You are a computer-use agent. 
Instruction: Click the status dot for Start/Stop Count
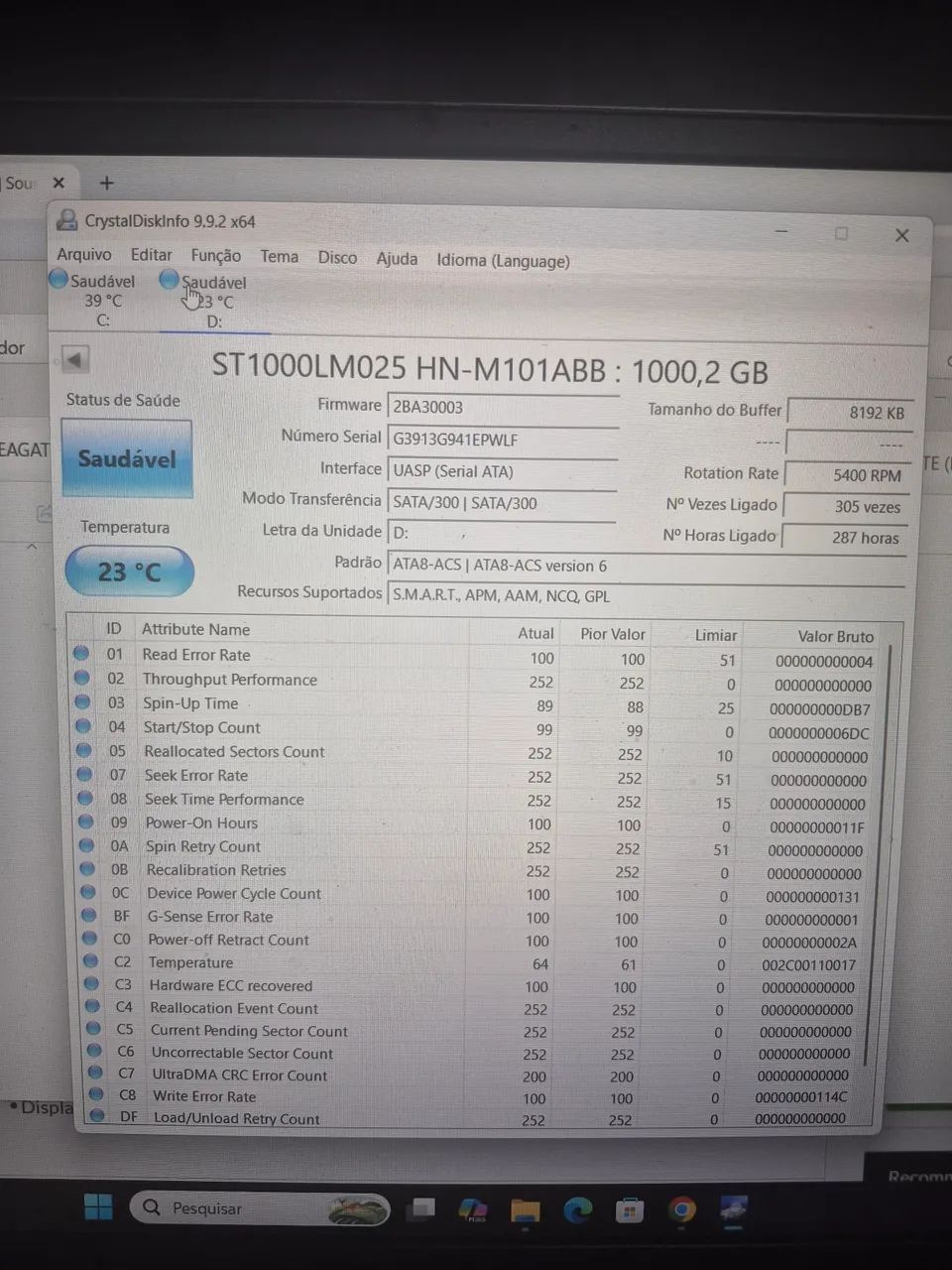[x=83, y=726]
